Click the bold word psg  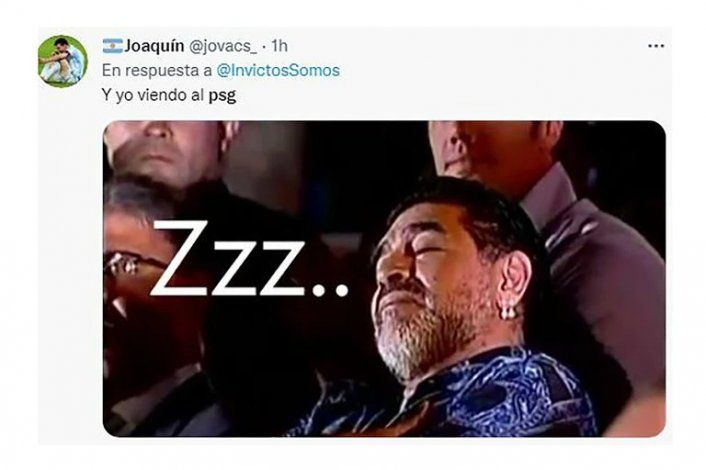pyautogui.click(x=222, y=96)
